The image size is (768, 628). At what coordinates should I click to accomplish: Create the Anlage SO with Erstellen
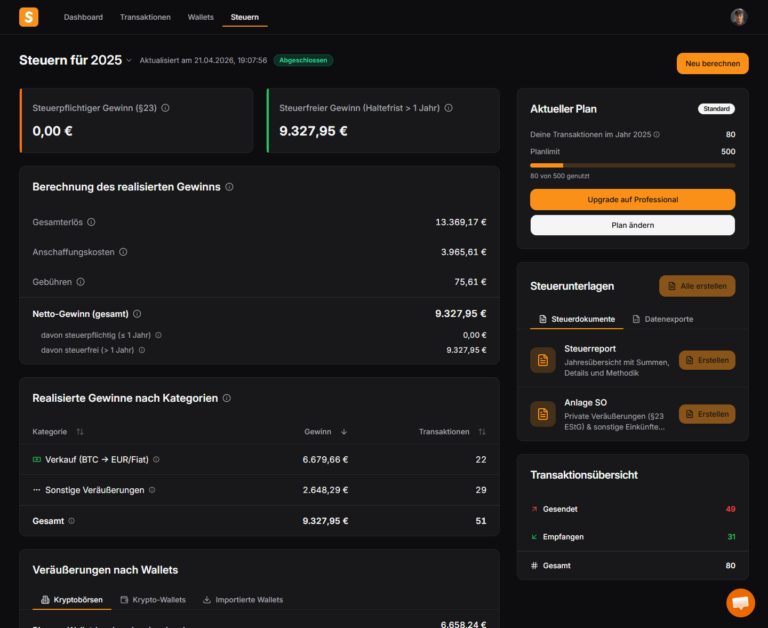pos(707,414)
